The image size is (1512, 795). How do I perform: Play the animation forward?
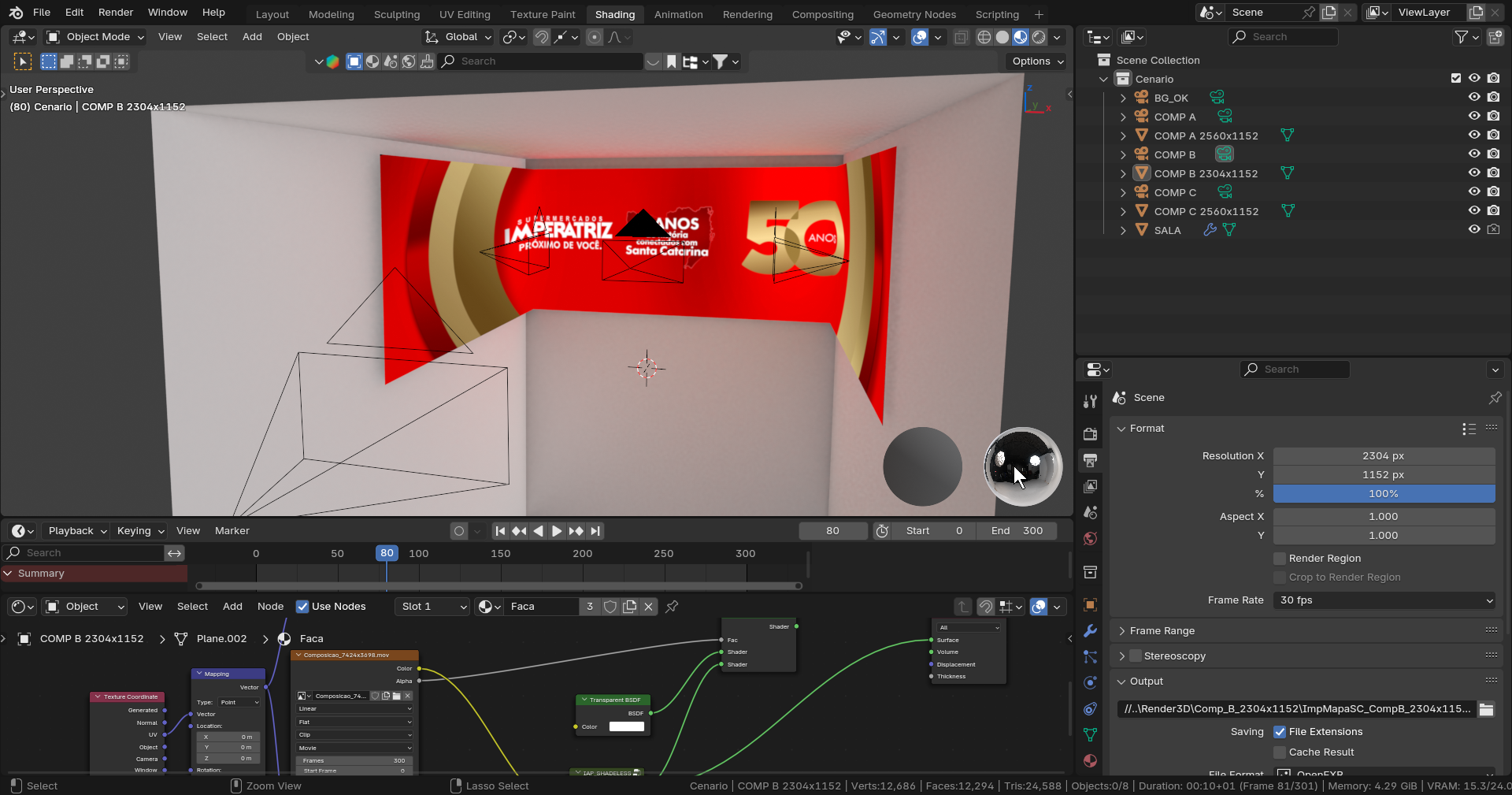point(557,531)
